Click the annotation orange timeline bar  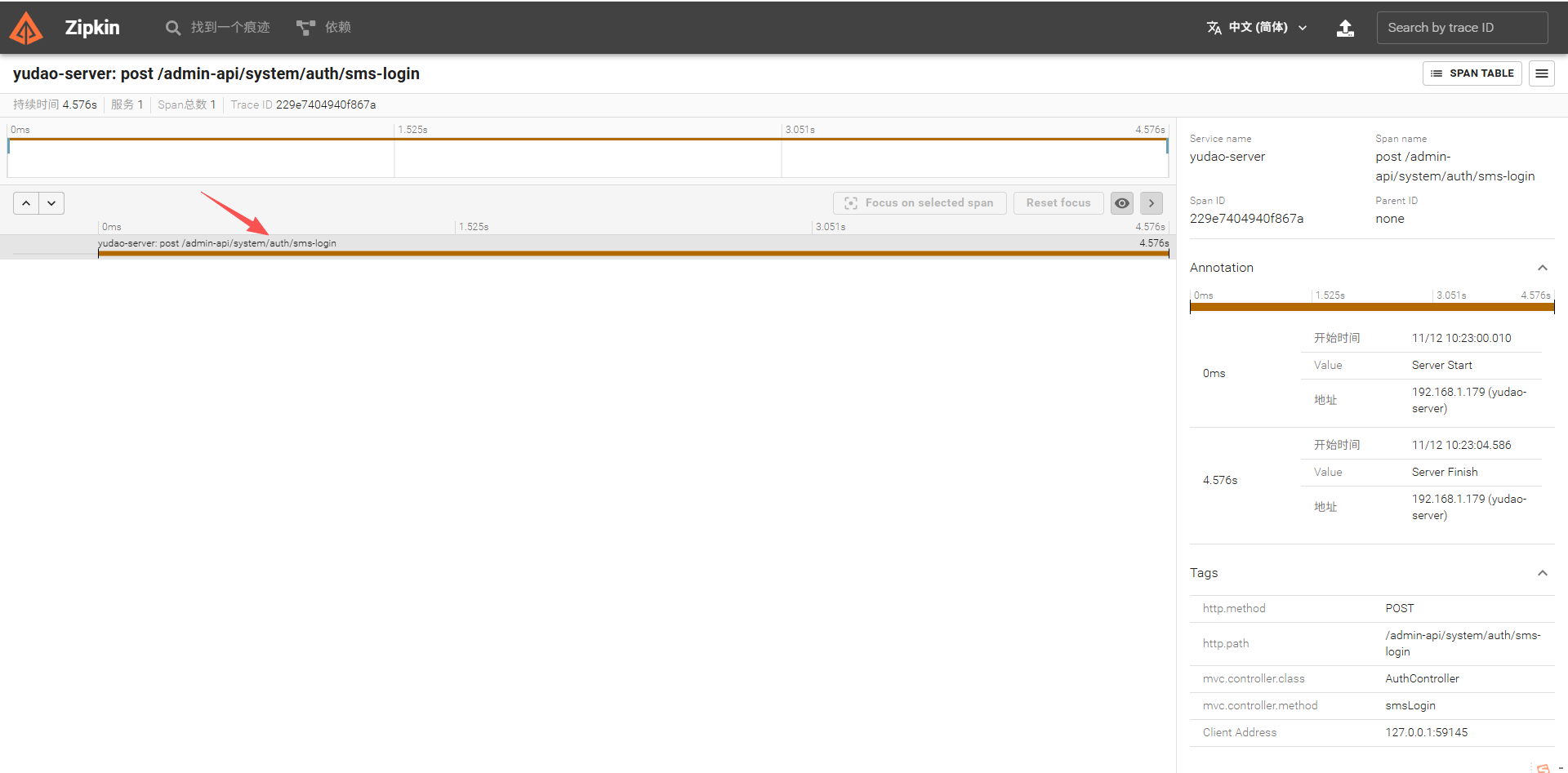(x=1372, y=307)
